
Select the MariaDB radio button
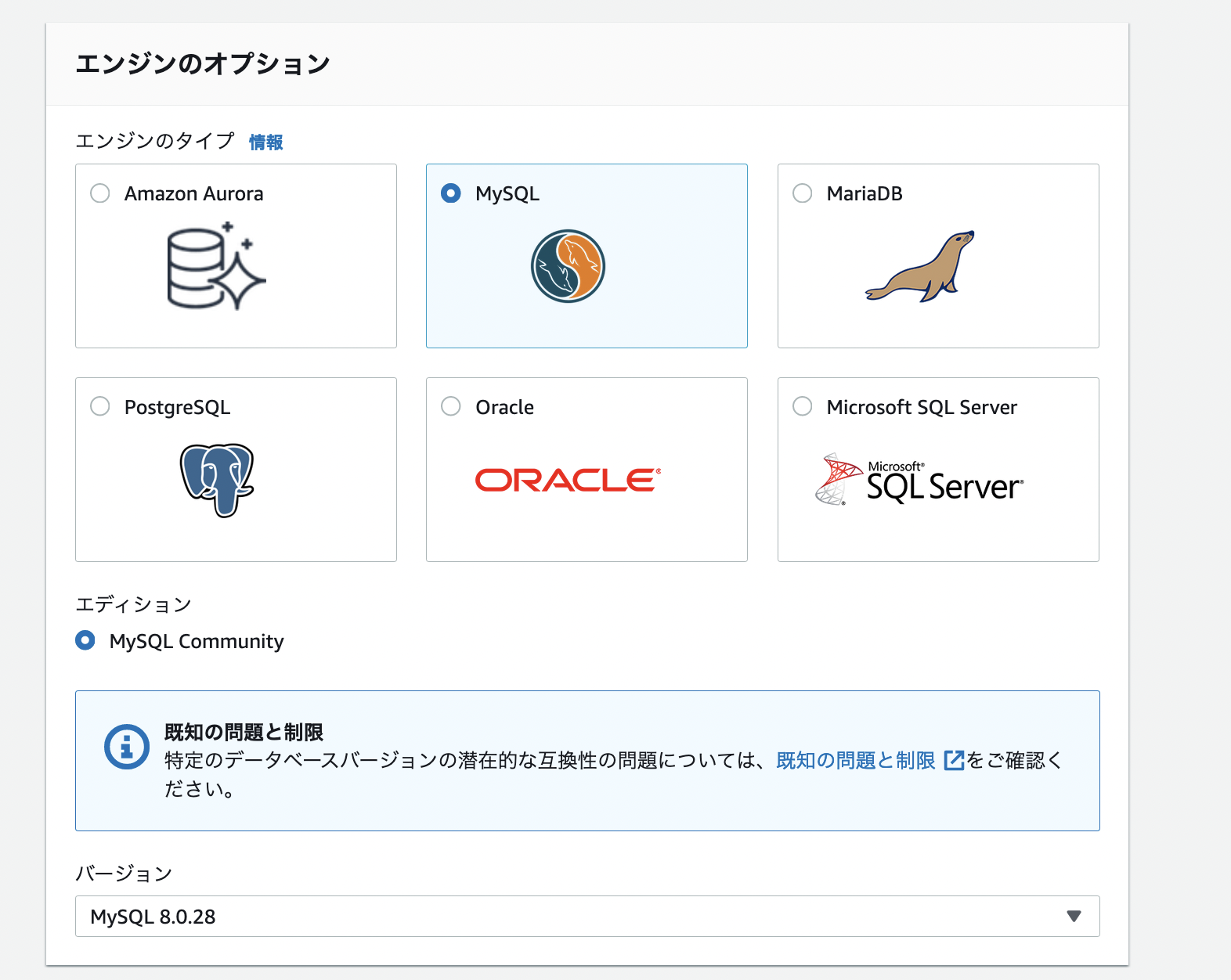(x=803, y=193)
